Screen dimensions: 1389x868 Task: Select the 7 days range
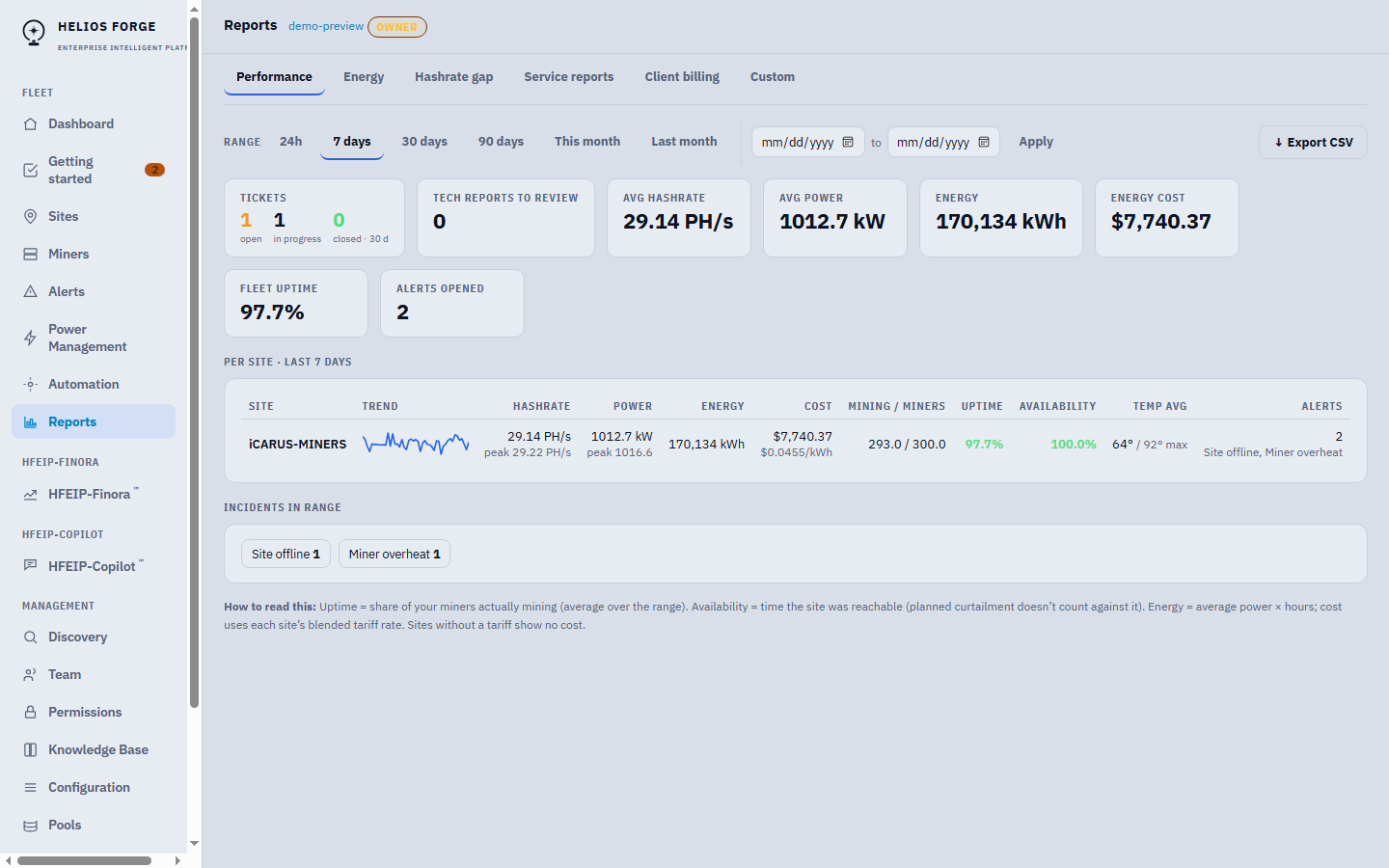(352, 142)
